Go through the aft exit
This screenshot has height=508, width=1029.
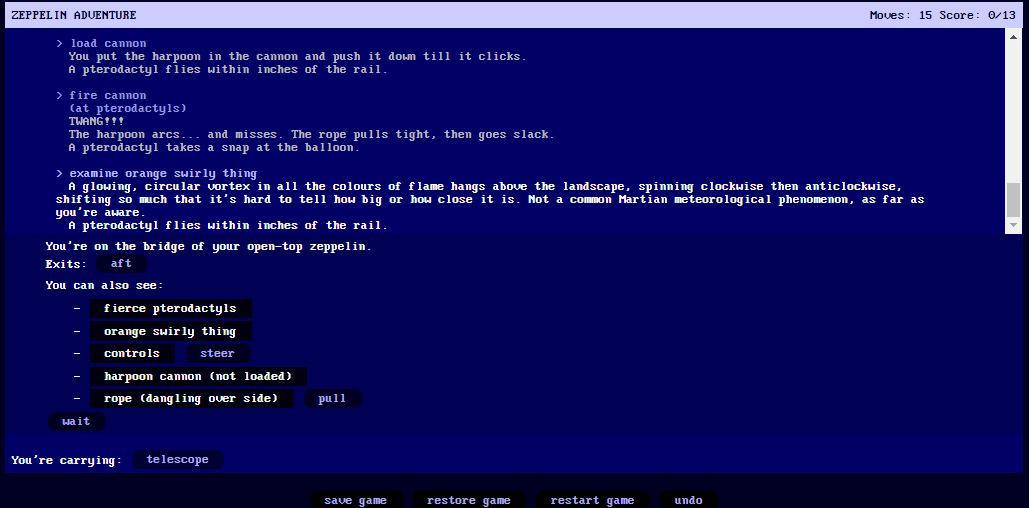(x=121, y=263)
